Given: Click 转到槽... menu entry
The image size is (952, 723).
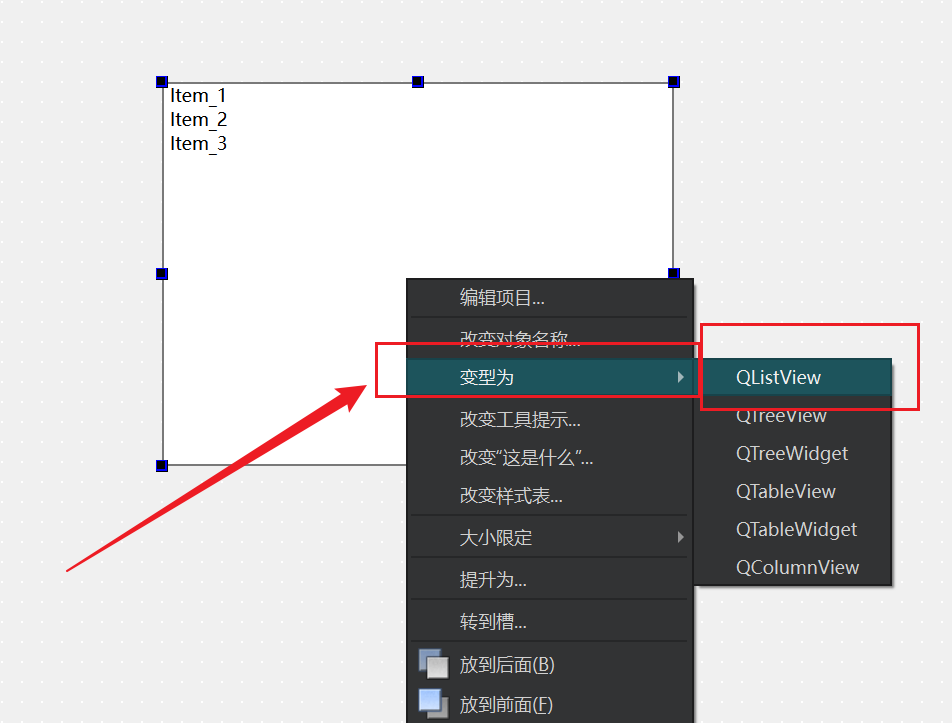Looking at the screenshot, I should click(493, 622).
